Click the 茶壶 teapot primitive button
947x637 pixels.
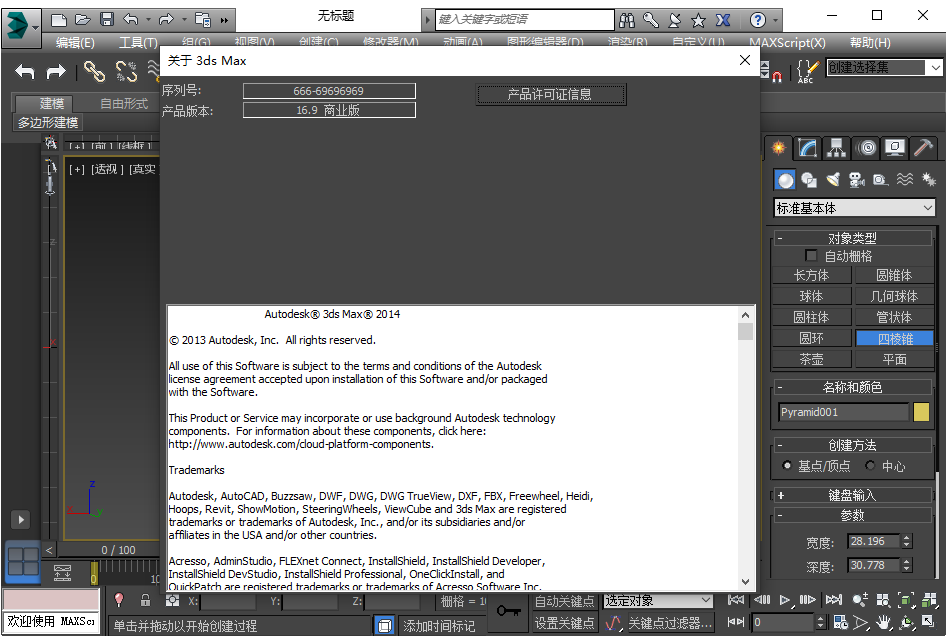(812, 359)
